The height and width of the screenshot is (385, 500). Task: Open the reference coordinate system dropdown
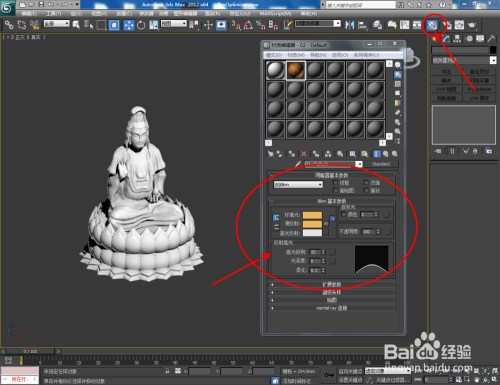174,23
